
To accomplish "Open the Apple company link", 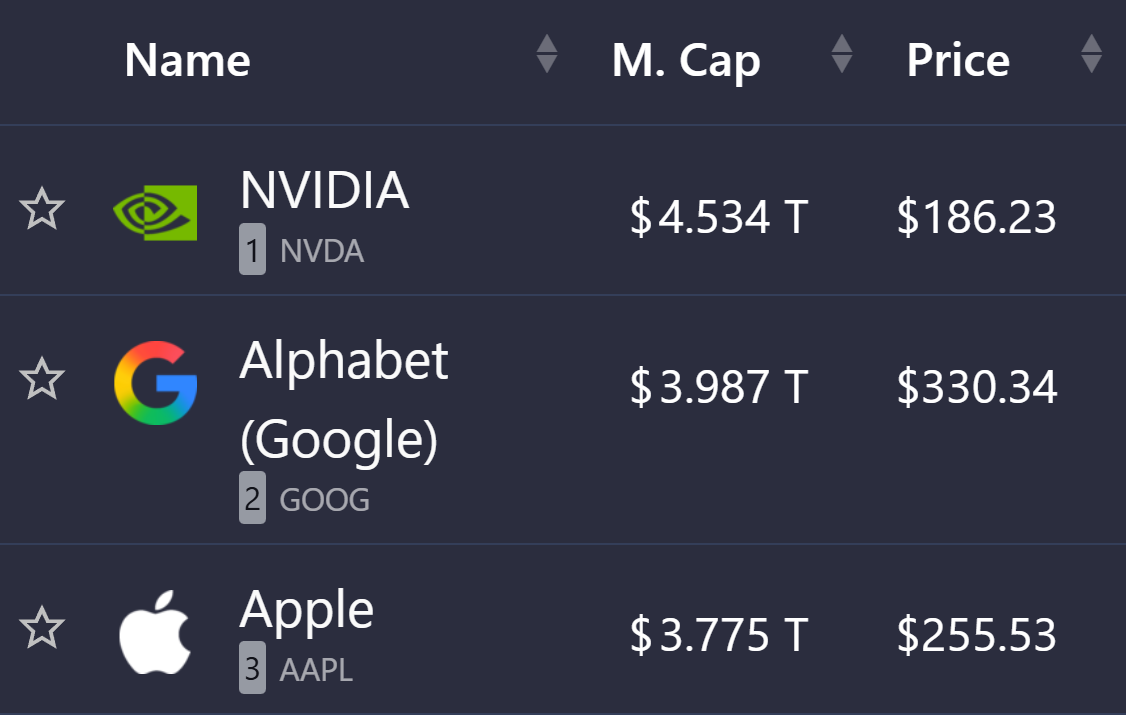I will pyautogui.click(x=306, y=609).
